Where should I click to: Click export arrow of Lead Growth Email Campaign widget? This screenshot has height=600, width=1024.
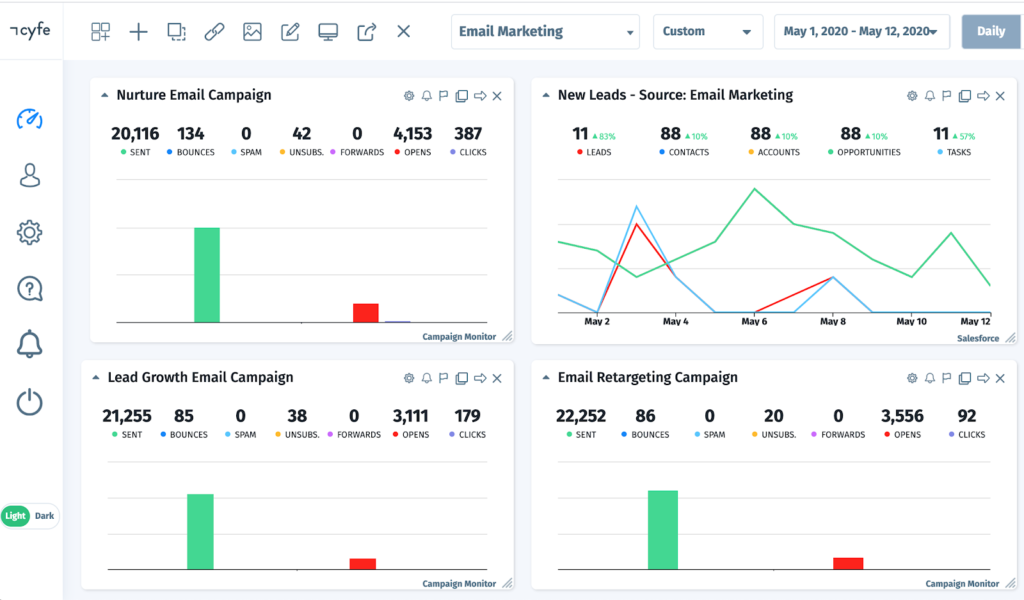tap(480, 378)
